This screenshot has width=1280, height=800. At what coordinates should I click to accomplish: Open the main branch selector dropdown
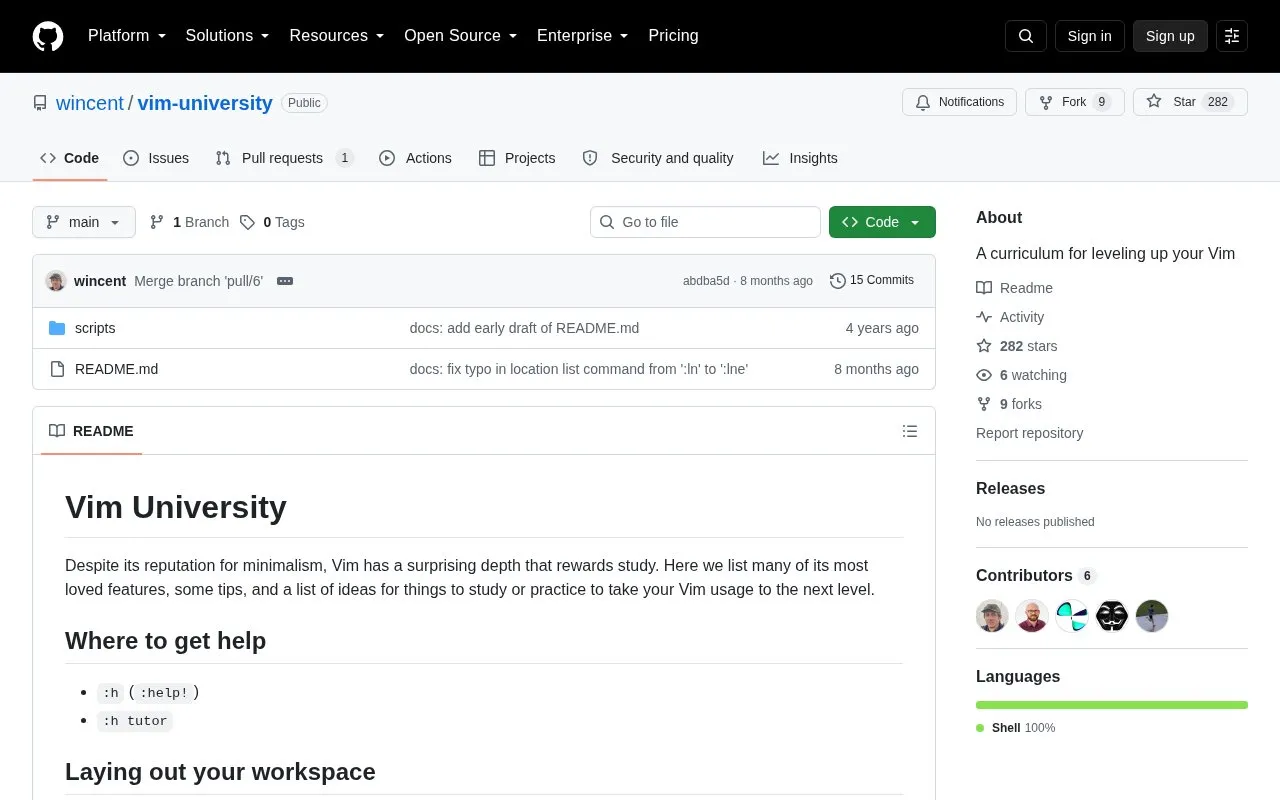tap(84, 222)
